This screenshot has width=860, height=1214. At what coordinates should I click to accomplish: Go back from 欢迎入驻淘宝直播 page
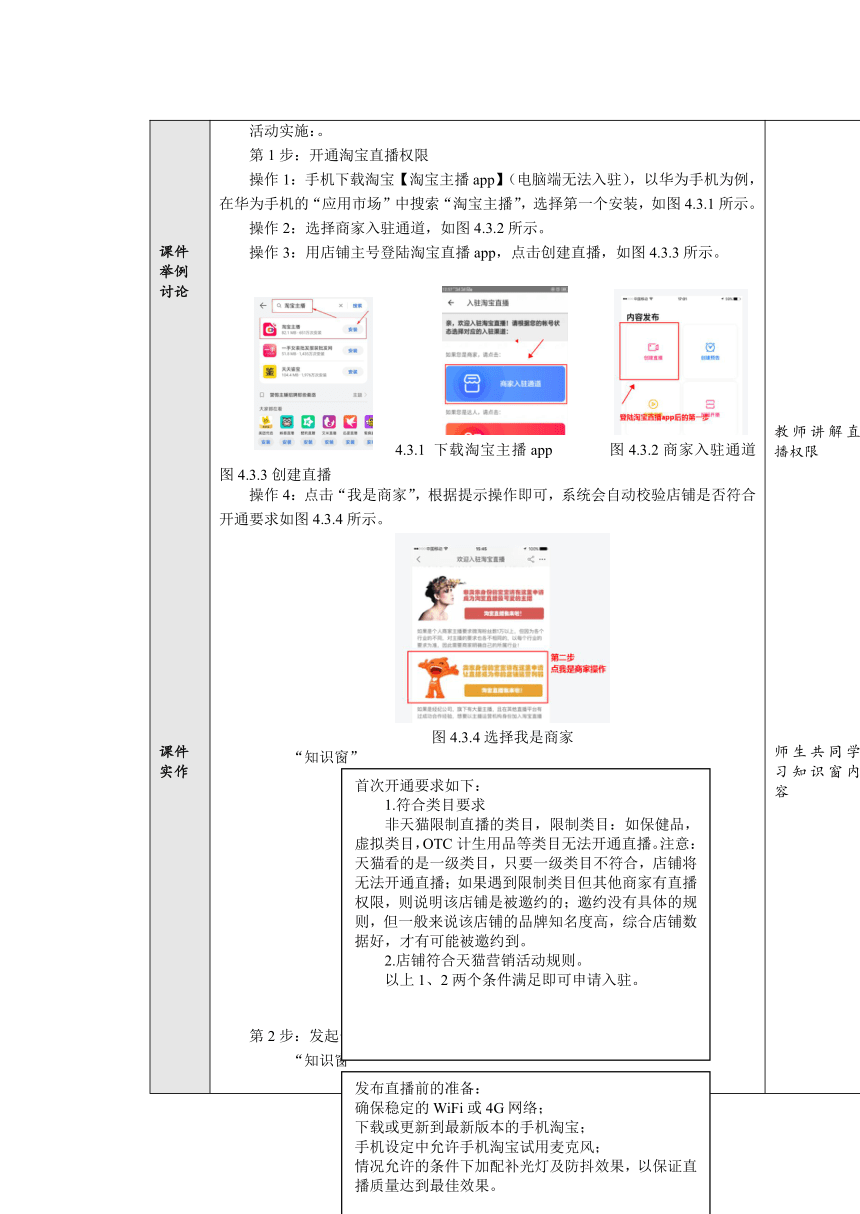pyautogui.click(x=418, y=560)
